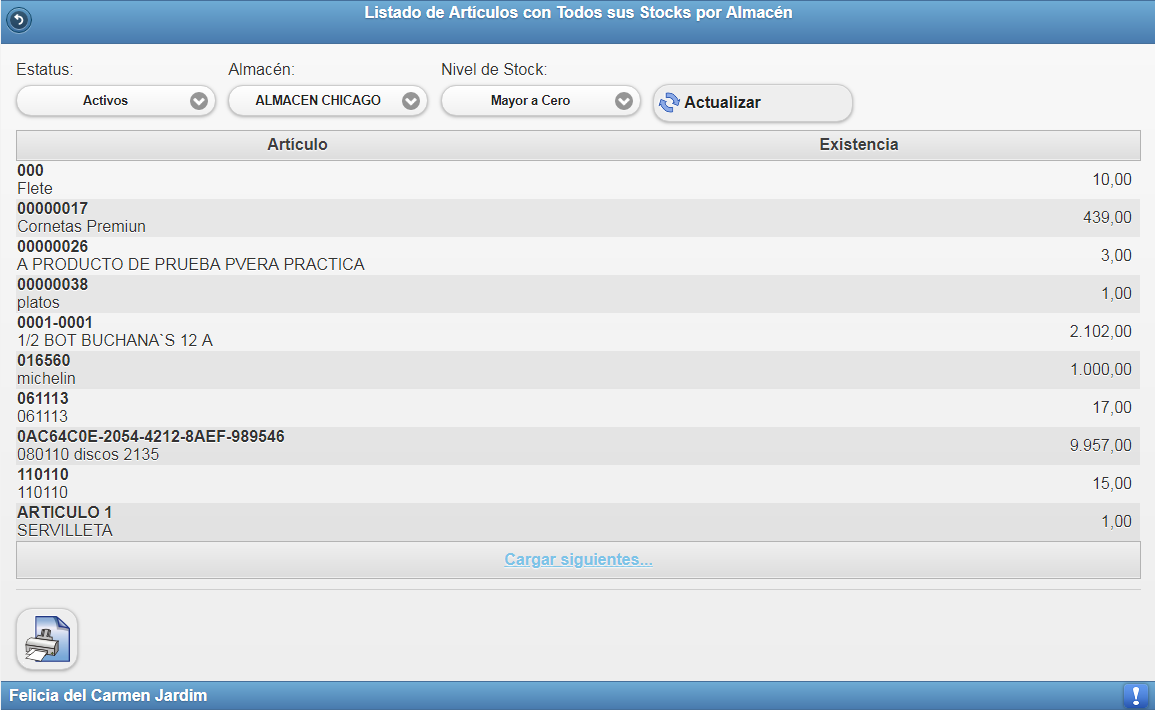The width and height of the screenshot is (1155, 710).
Task: Click the Almacén label
Action: 261,69
